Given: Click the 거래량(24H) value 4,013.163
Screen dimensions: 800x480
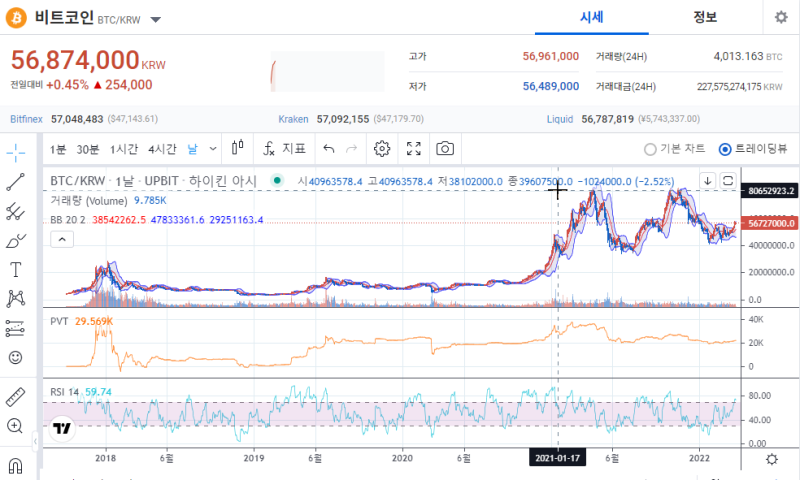Looking at the screenshot, I should click(738, 56).
